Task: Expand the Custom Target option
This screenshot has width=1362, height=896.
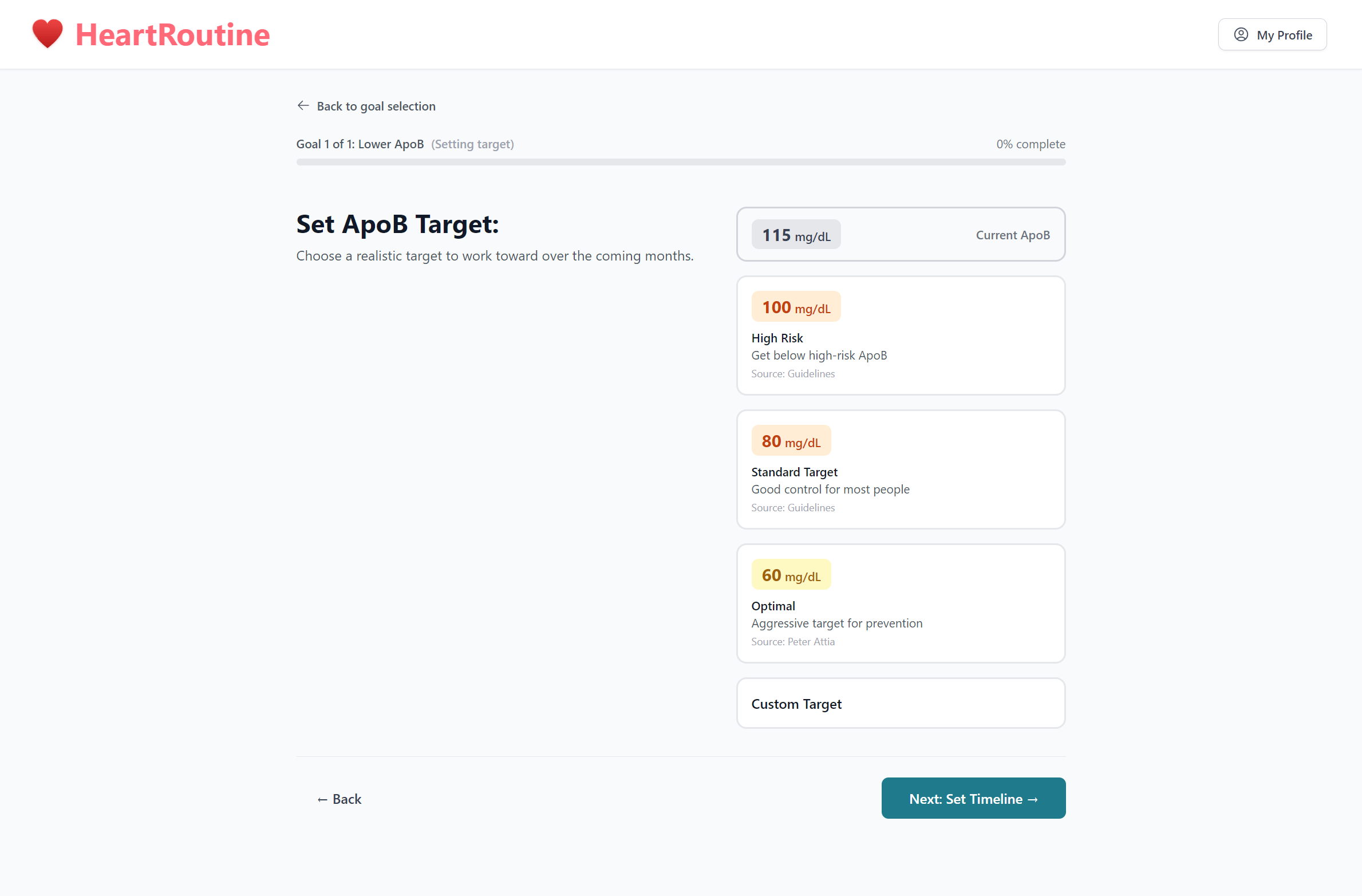Action: 901,703
